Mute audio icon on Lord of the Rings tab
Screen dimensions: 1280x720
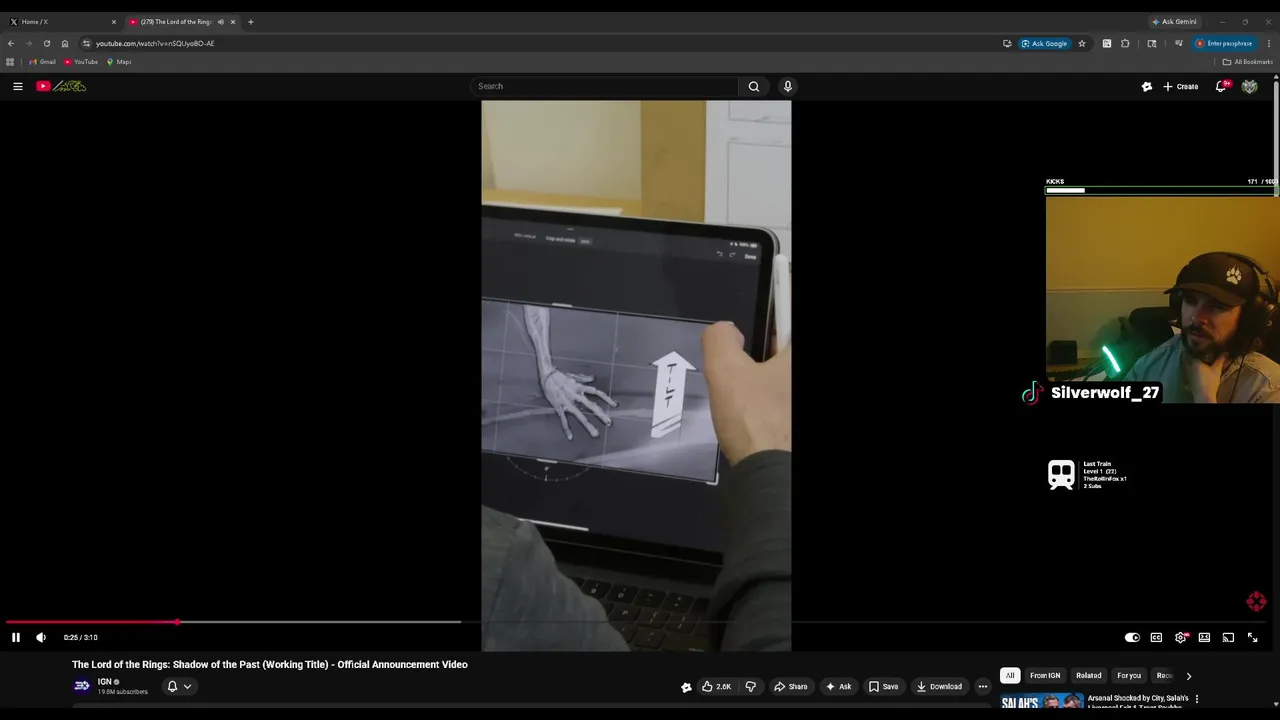coord(221,22)
